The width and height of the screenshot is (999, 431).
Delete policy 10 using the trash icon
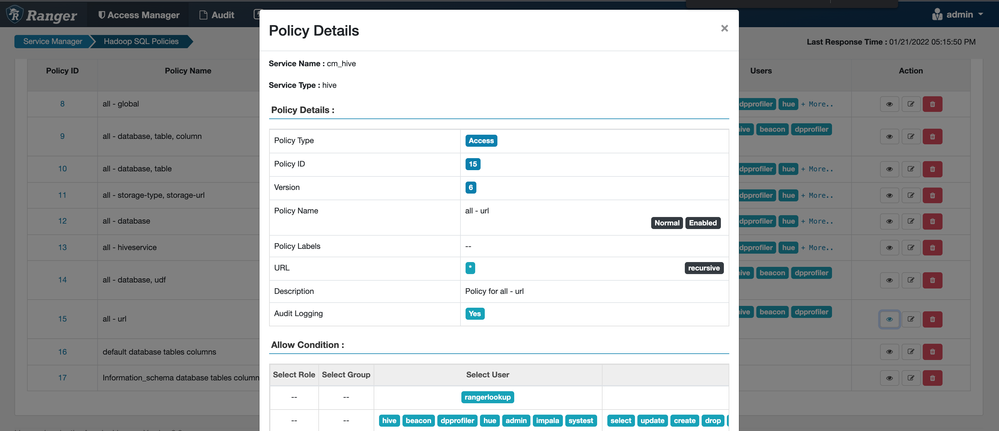[932, 169]
